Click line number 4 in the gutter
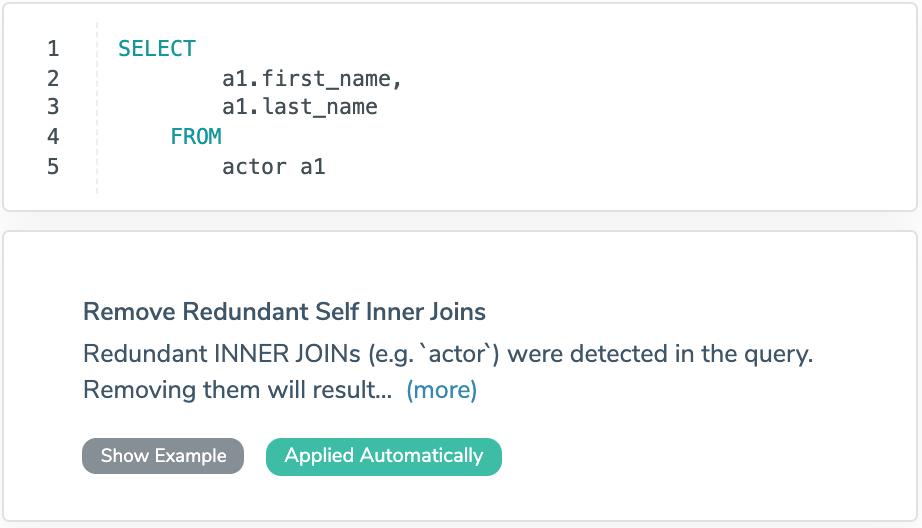 (54, 137)
